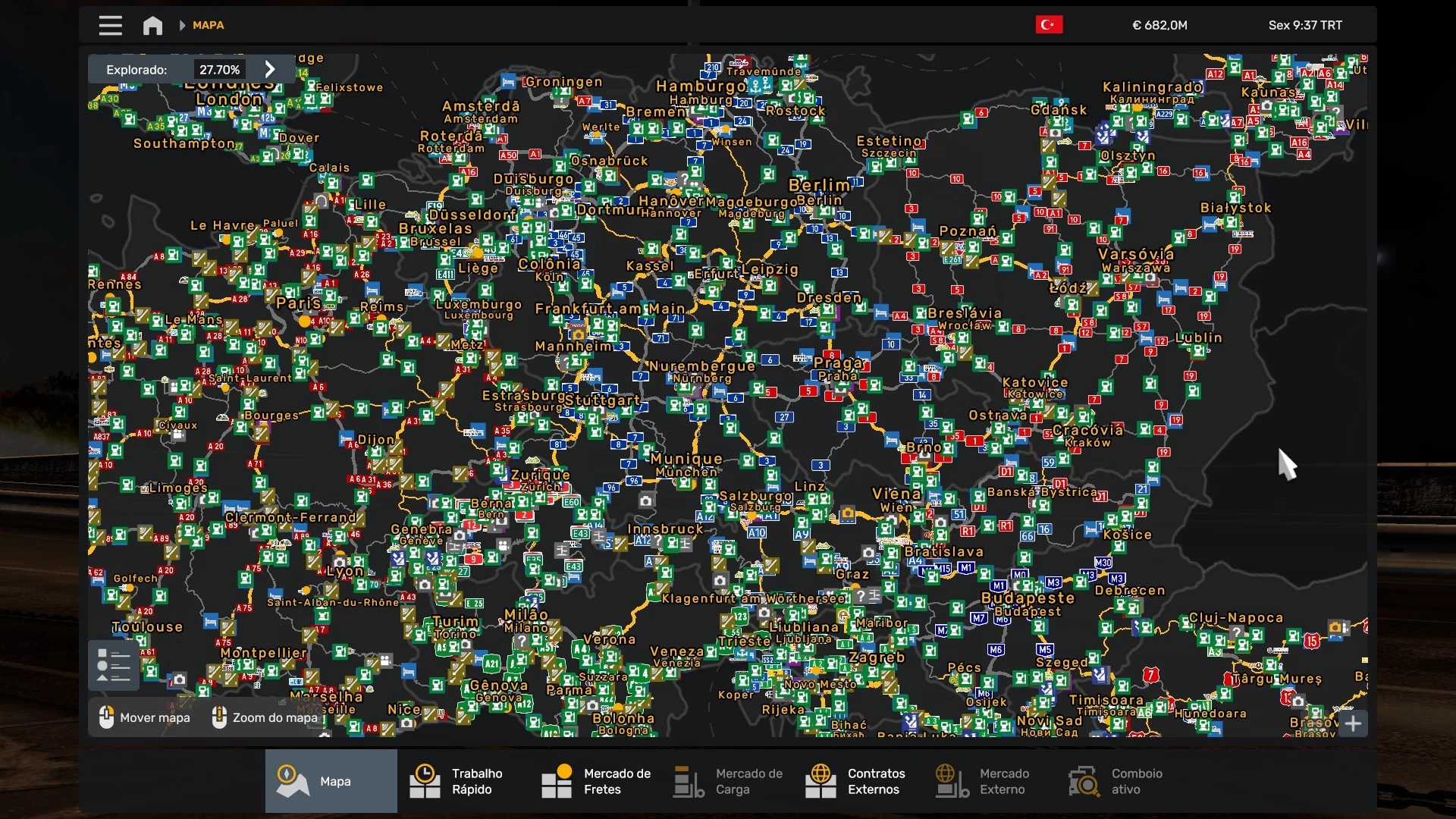This screenshot has width=1456, height=819.
Task: Open the map legend panel
Action: [x=114, y=665]
